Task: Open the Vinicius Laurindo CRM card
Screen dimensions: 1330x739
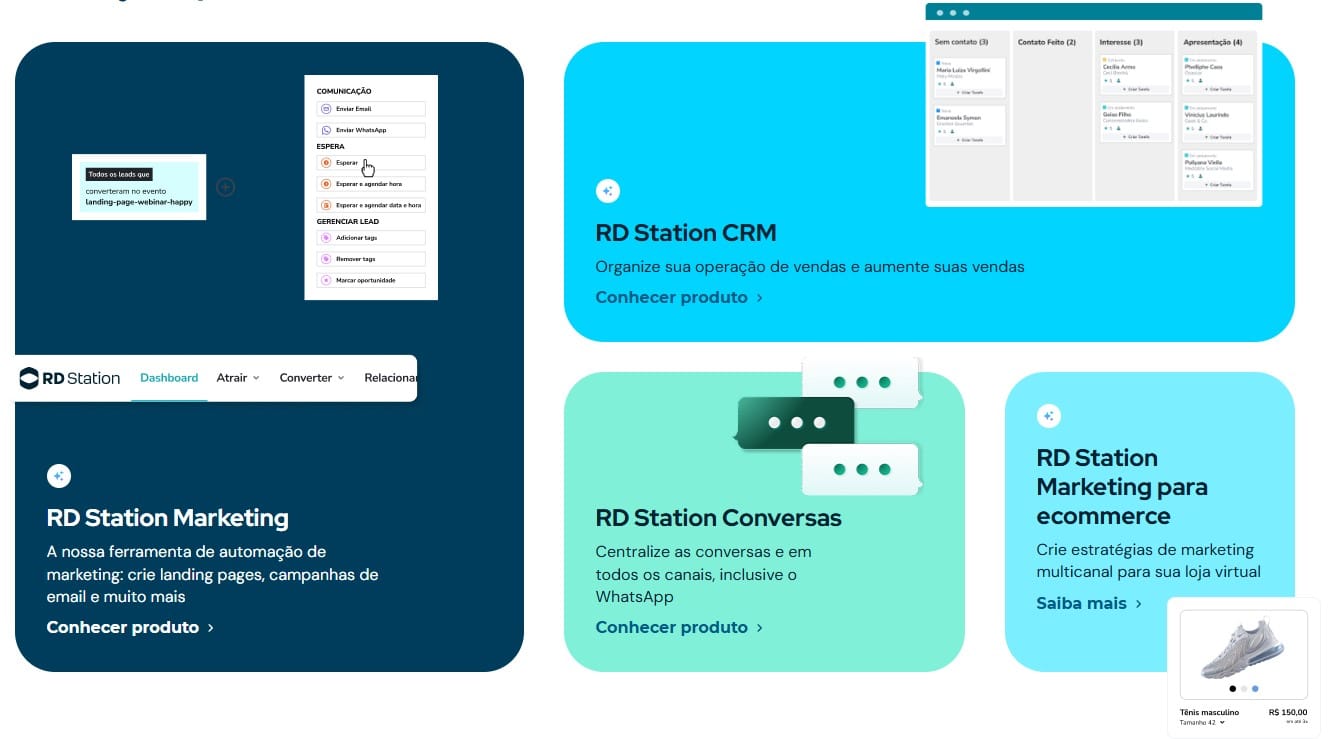Action: point(1217,122)
